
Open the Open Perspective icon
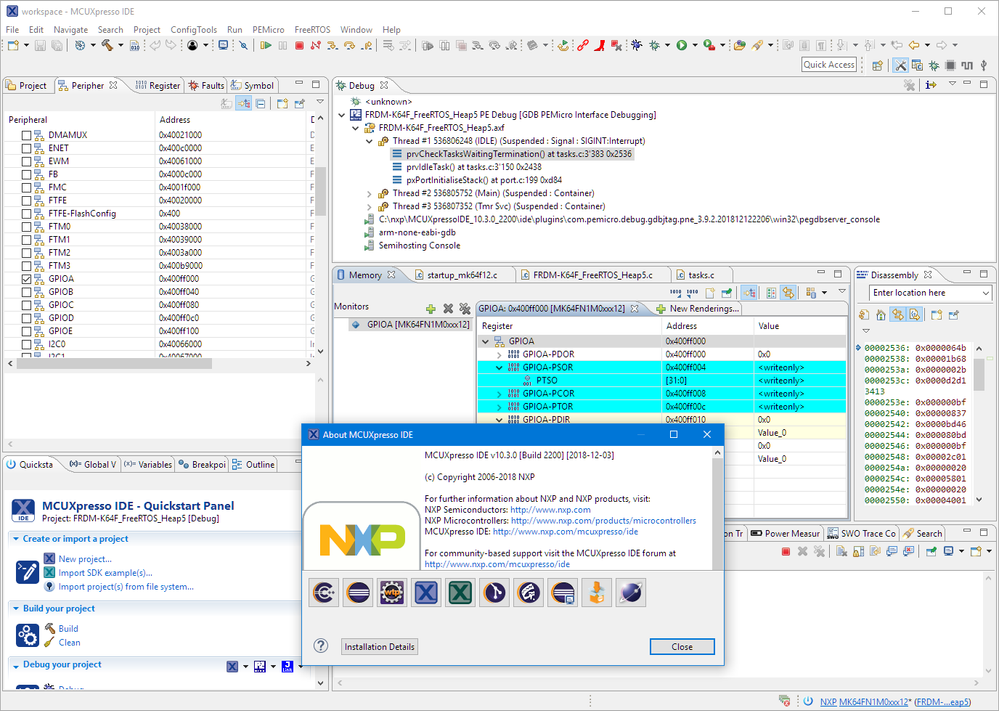tap(877, 65)
